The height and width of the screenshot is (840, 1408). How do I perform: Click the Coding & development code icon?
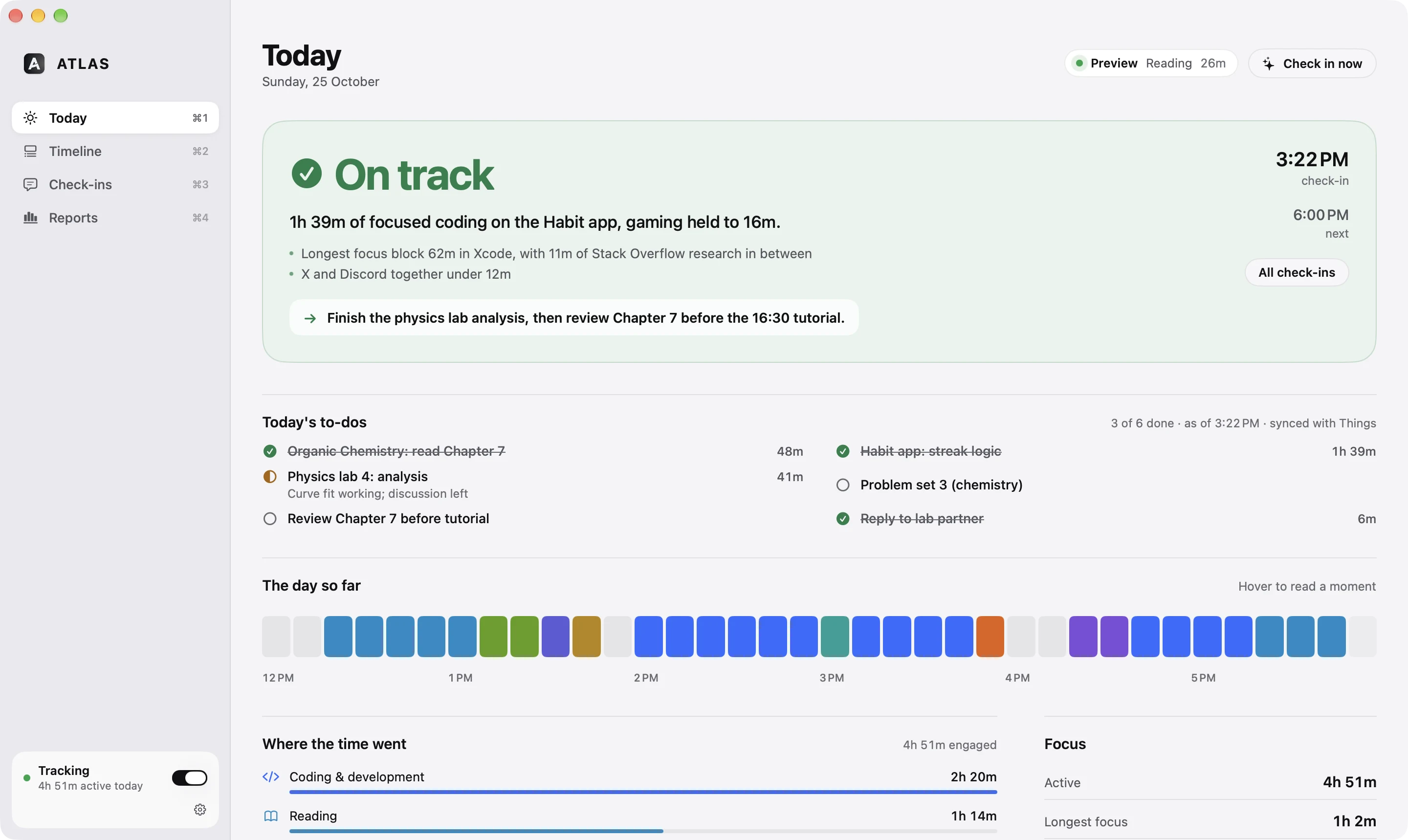pos(271,776)
